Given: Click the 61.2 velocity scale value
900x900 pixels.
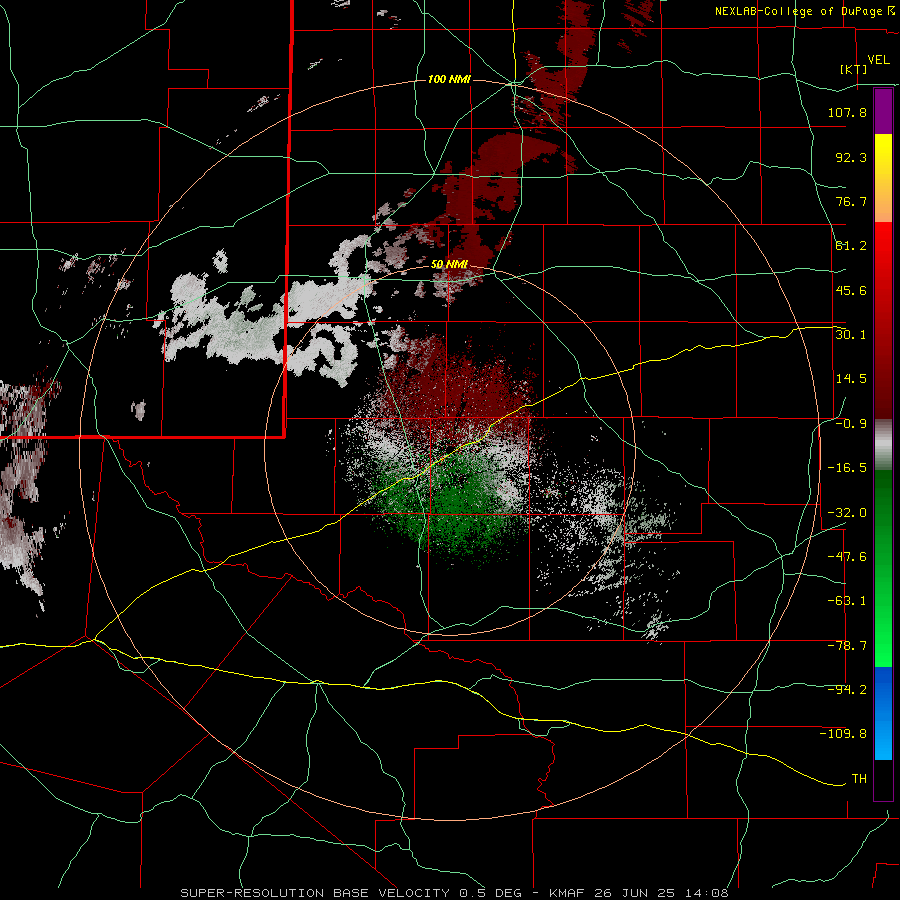Looking at the screenshot, I should point(851,246).
